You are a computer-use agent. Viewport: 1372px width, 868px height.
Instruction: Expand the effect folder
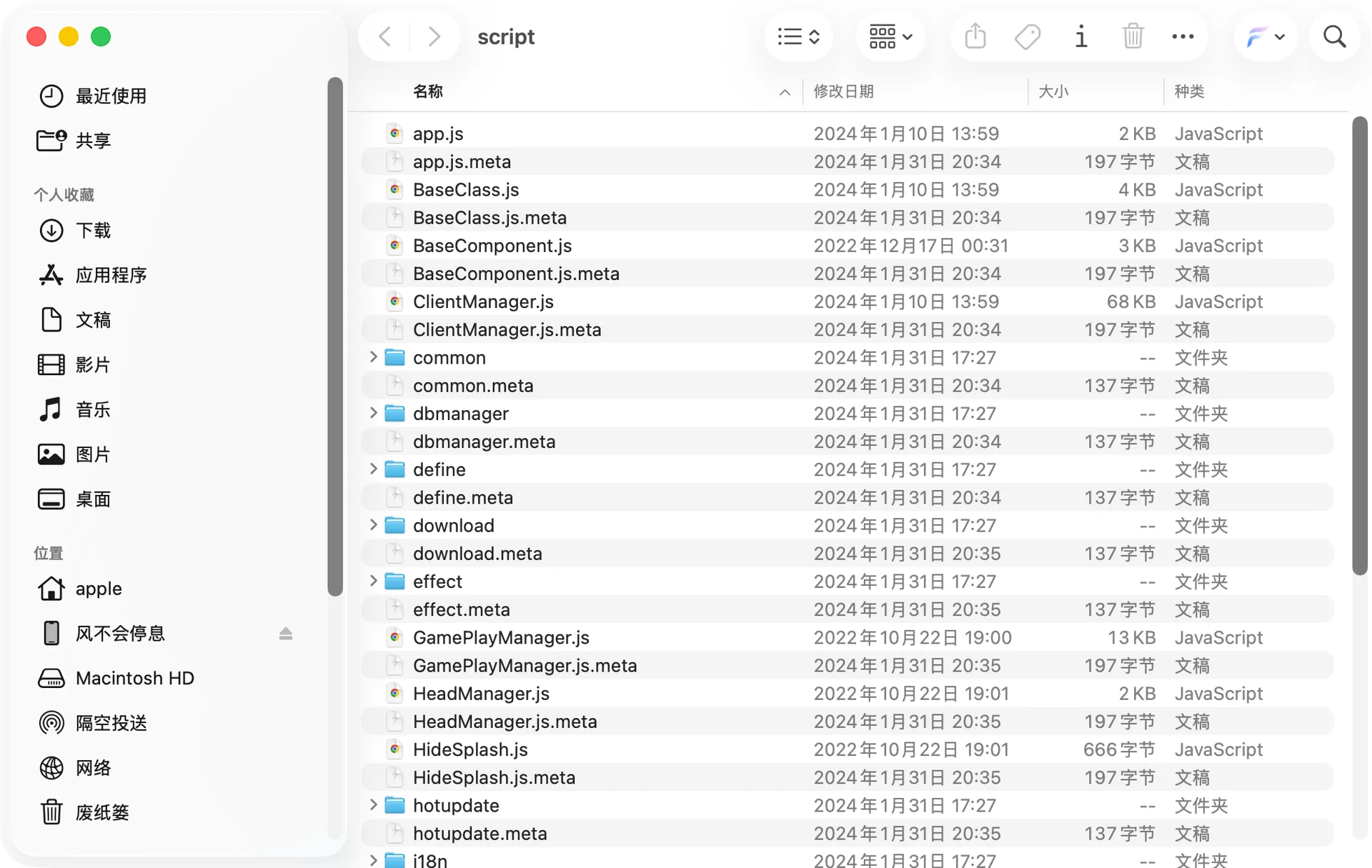(x=373, y=581)
